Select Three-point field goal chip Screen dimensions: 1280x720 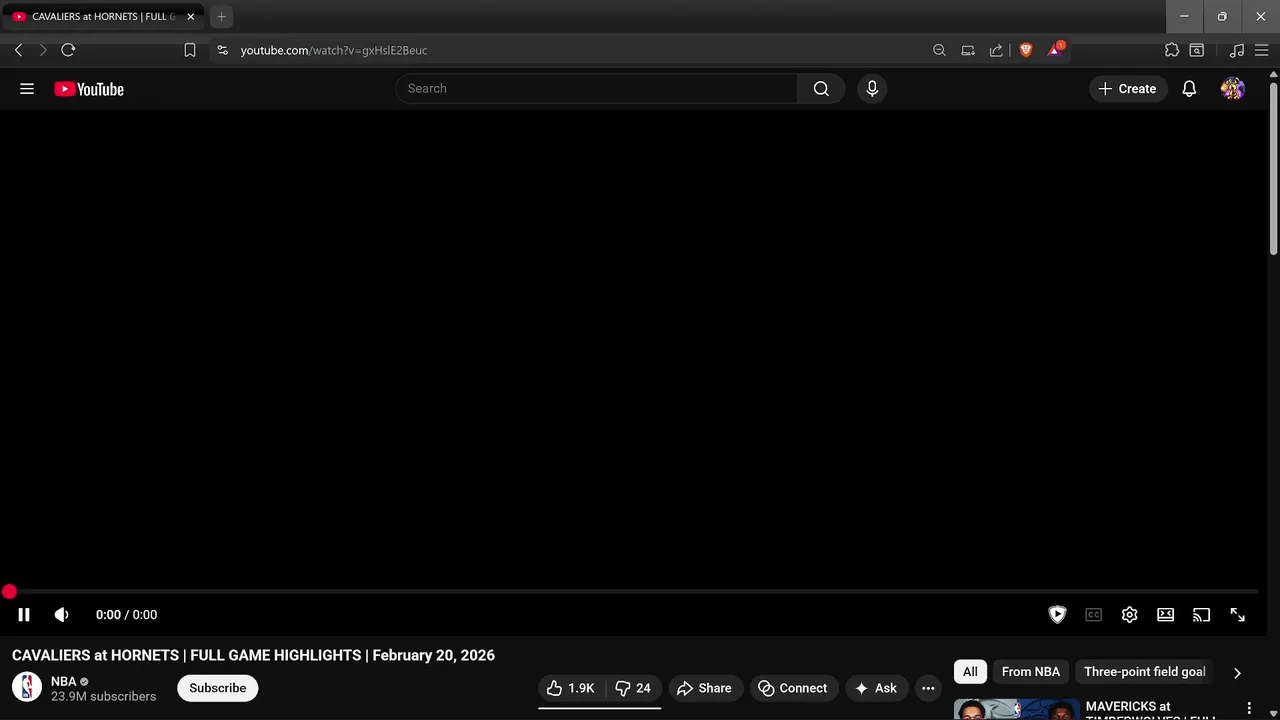tap(1145, 672)
